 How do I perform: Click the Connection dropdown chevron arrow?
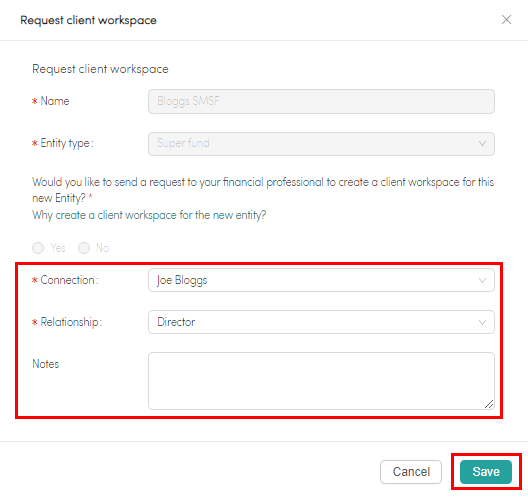(482, 280)
